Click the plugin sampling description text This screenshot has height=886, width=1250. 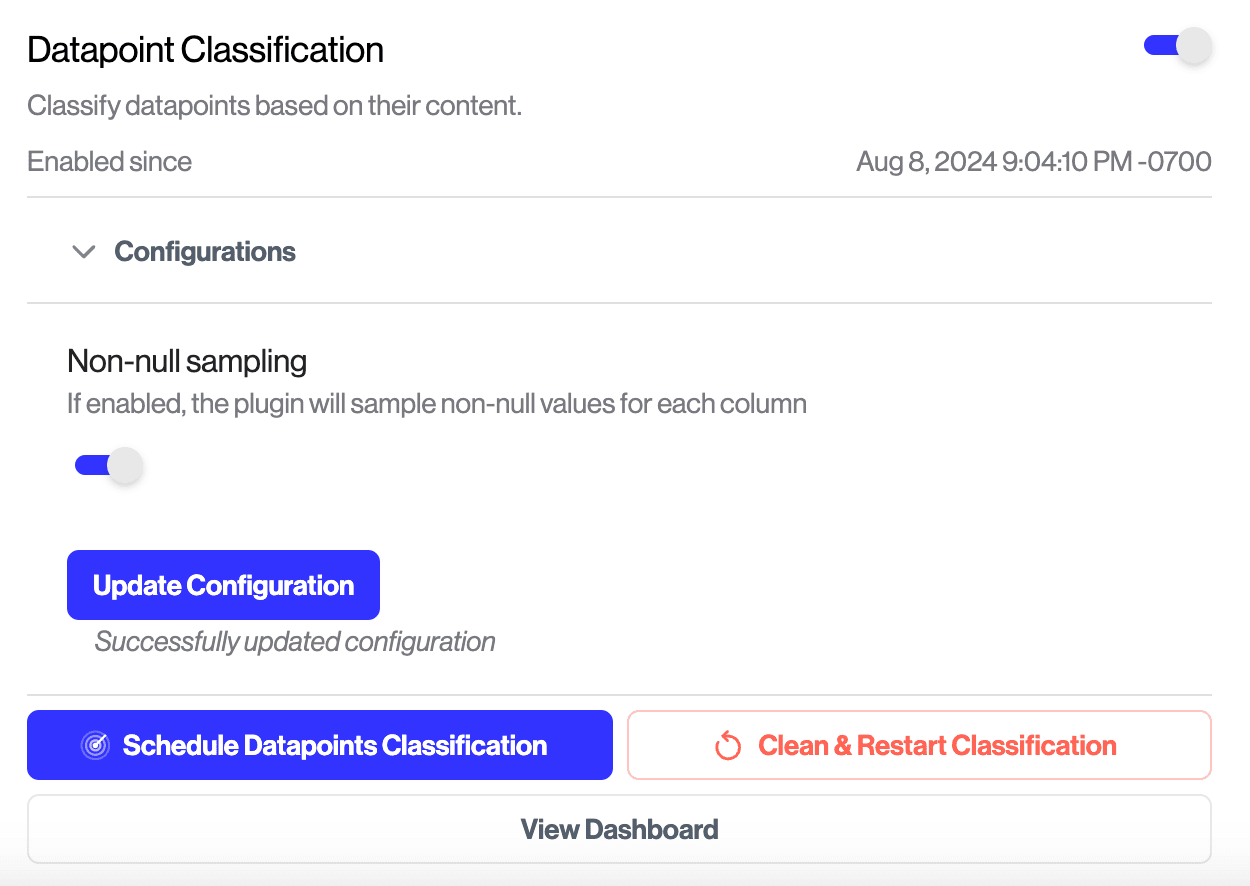(436, 405)
